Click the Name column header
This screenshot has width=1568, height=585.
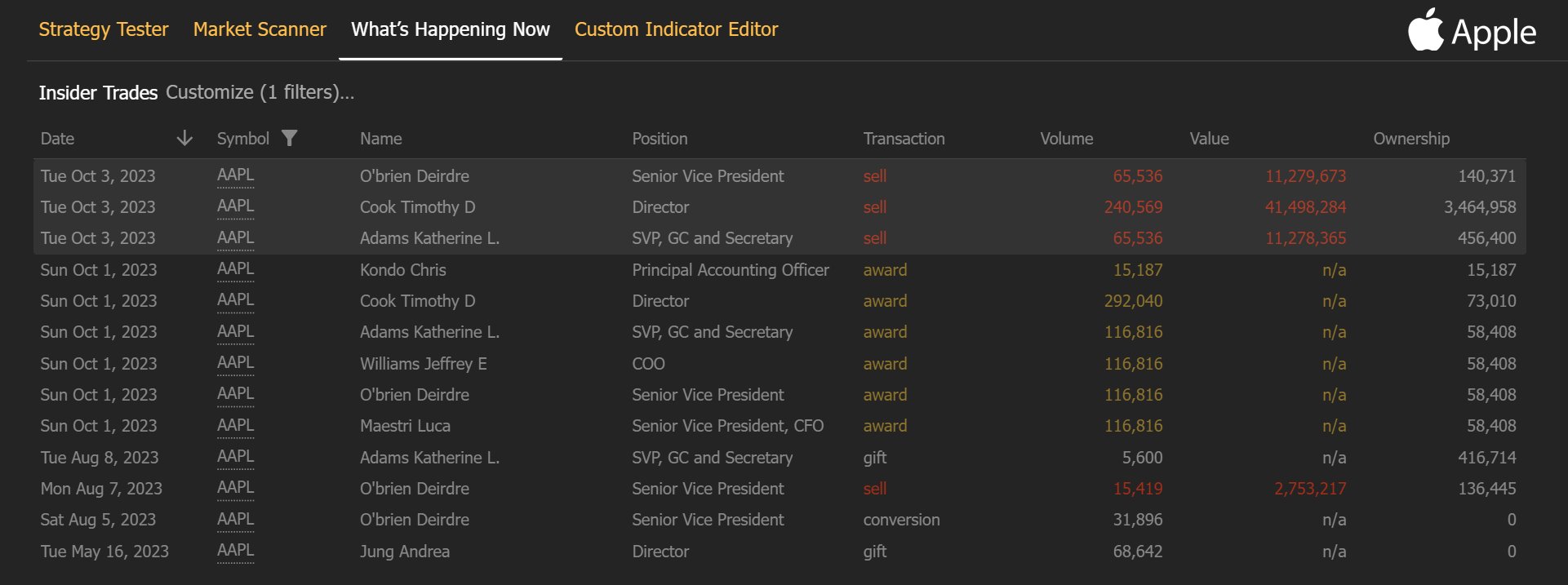coord(381,139)
